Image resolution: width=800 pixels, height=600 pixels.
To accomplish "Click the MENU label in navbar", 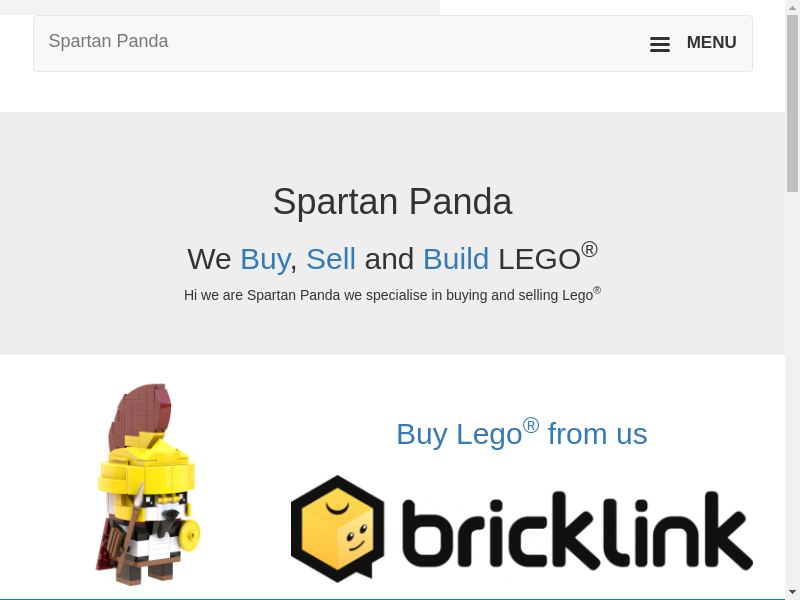I will [711, 42].
